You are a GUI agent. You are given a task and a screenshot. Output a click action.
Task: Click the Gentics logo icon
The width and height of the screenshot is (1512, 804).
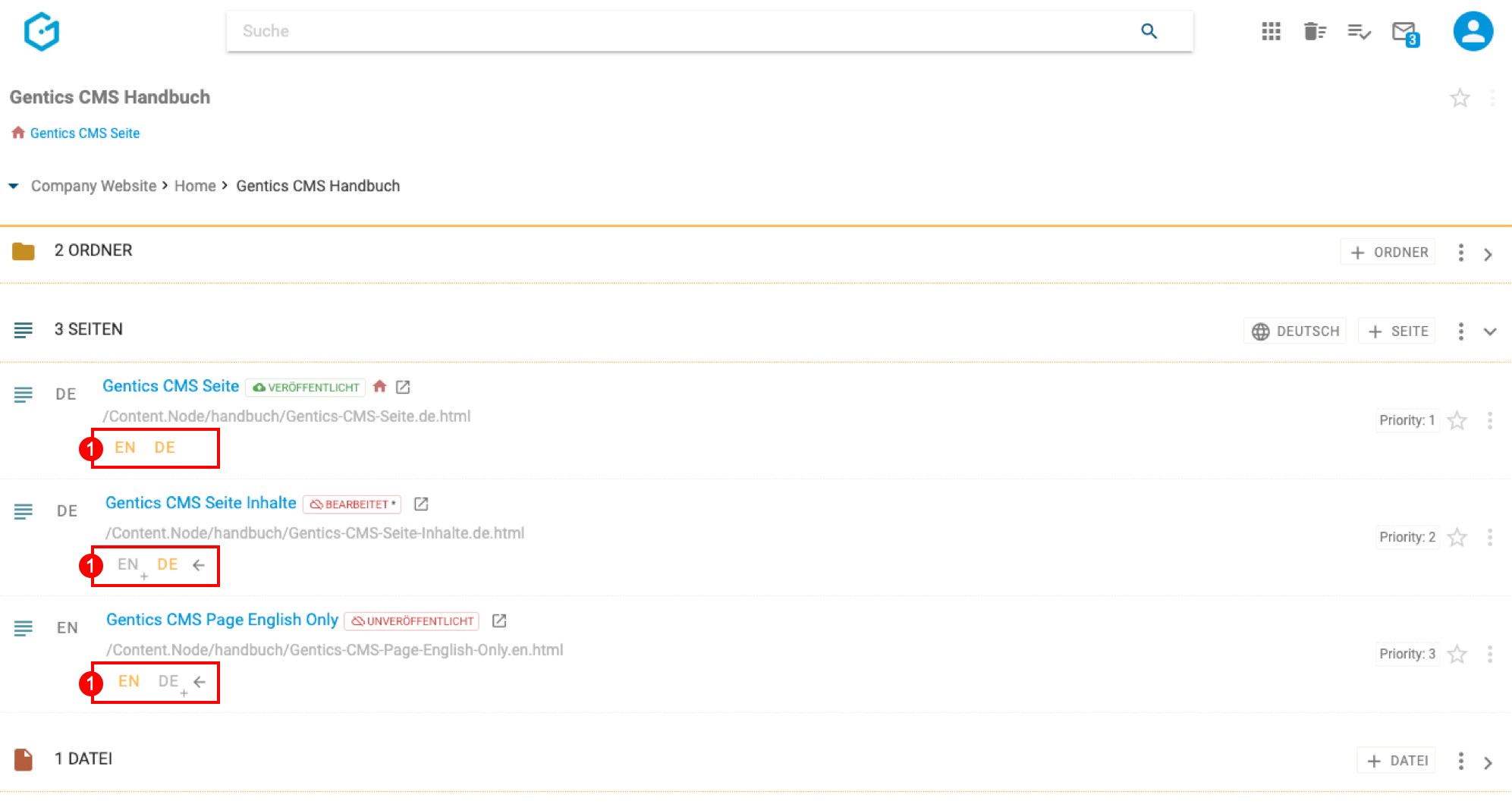[x=42, y=31]
